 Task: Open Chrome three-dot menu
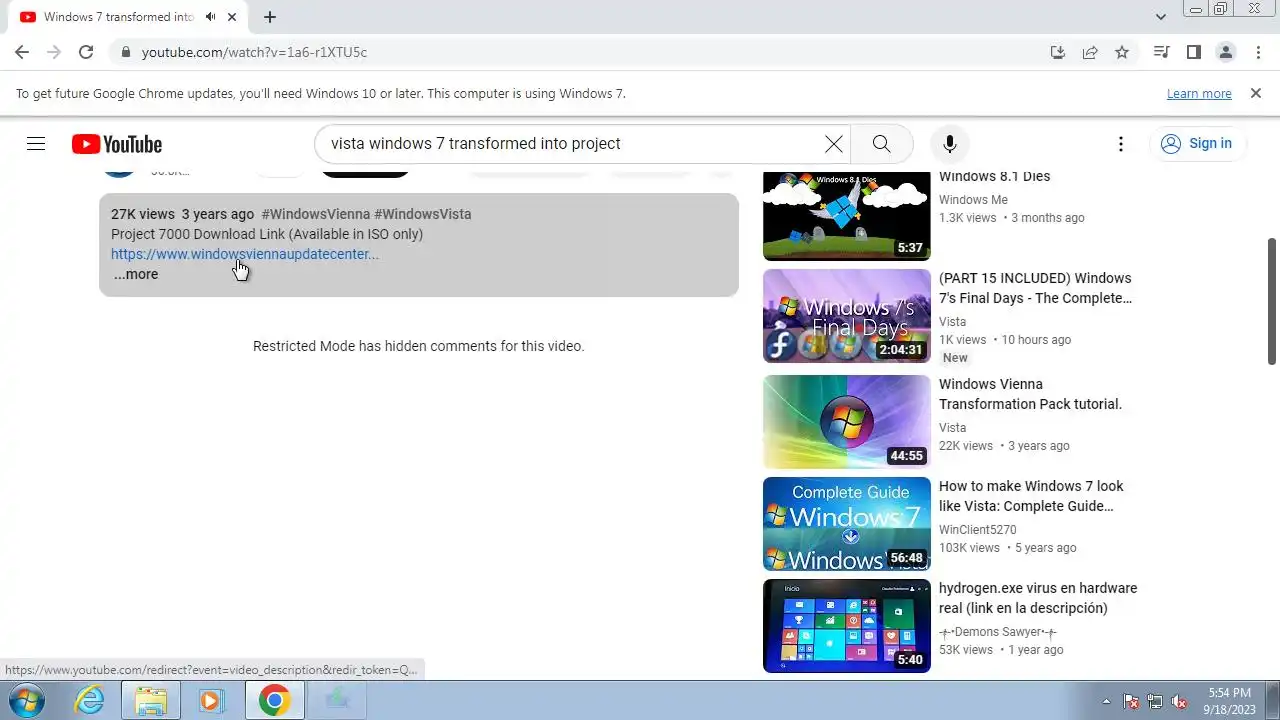tap(1257, 52)
